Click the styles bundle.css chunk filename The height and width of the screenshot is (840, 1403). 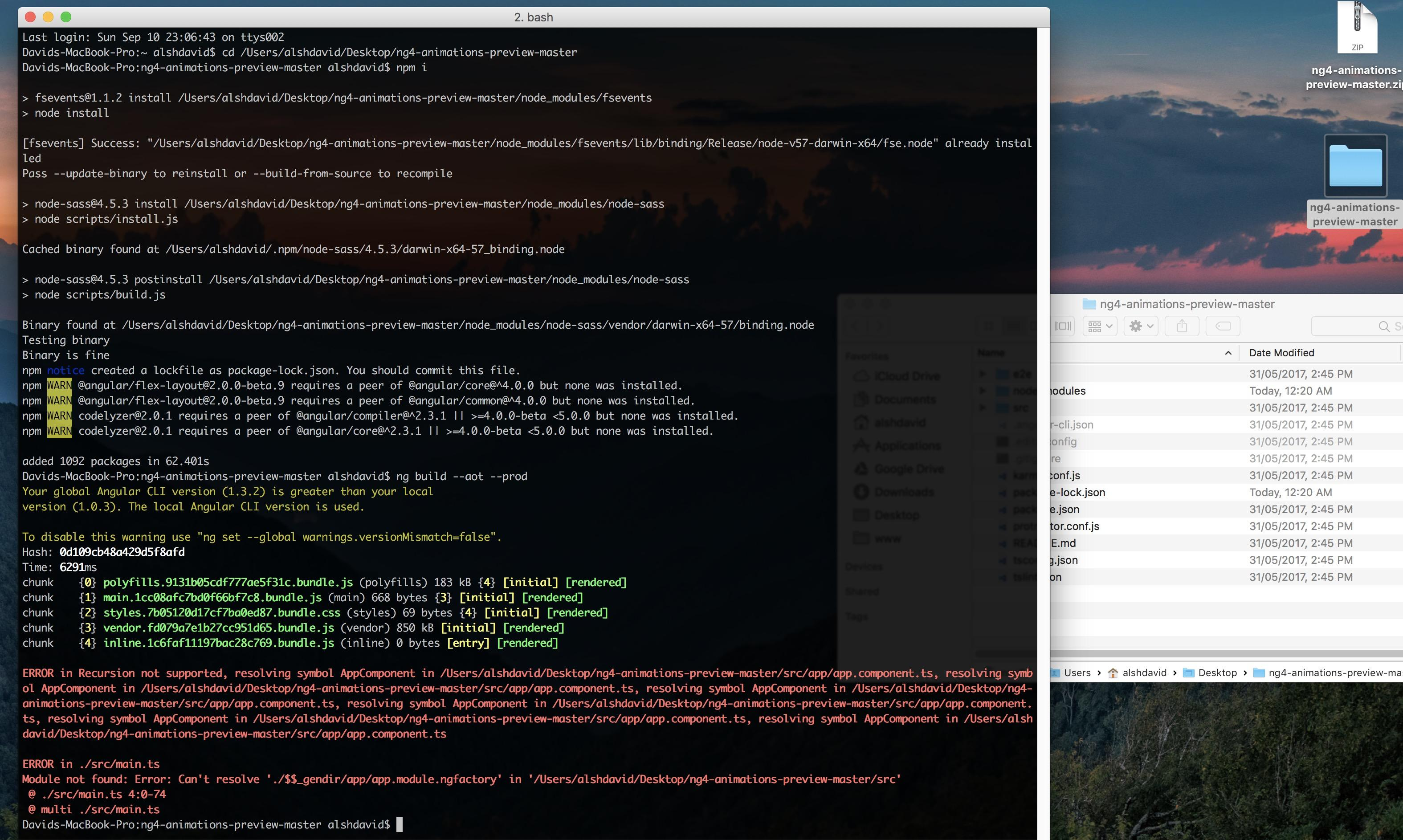[x=222, y=612]
